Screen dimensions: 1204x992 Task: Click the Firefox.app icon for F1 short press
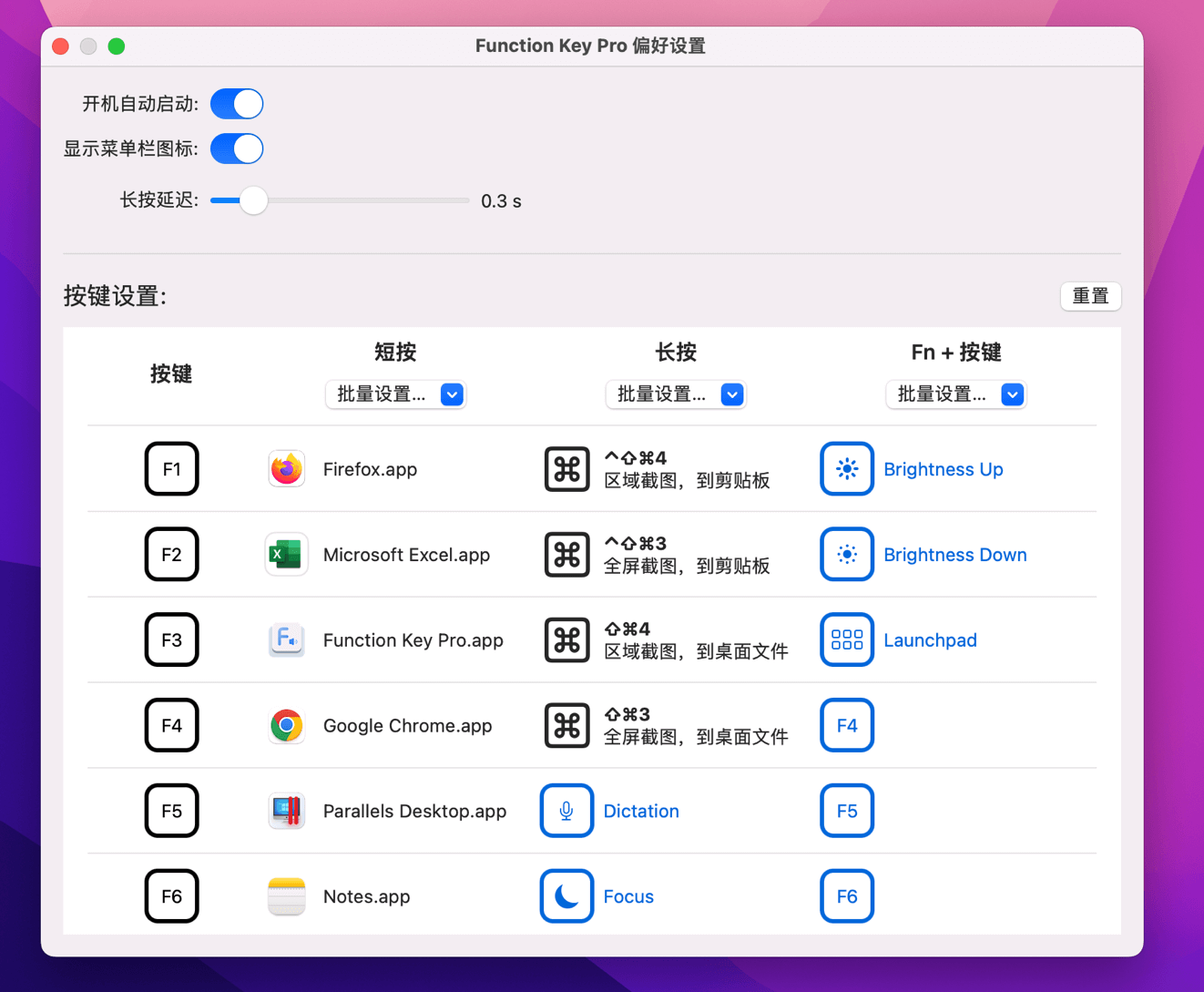286,469
